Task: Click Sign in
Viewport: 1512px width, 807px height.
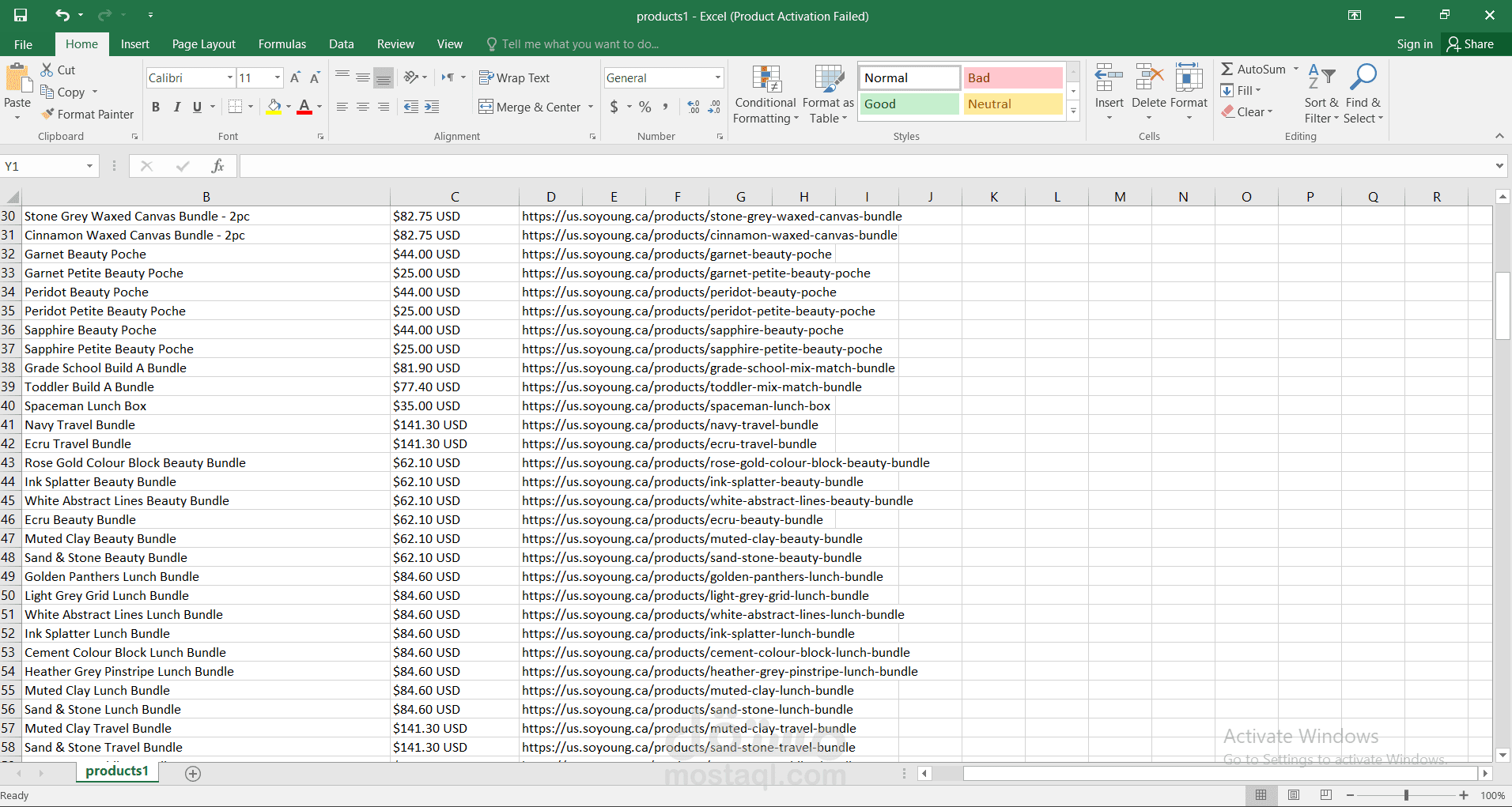Action: pos(1415,44)
